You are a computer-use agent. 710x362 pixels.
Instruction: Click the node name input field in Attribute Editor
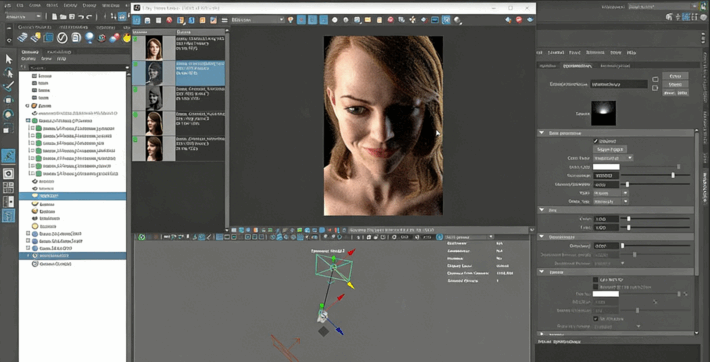point(619,84)
